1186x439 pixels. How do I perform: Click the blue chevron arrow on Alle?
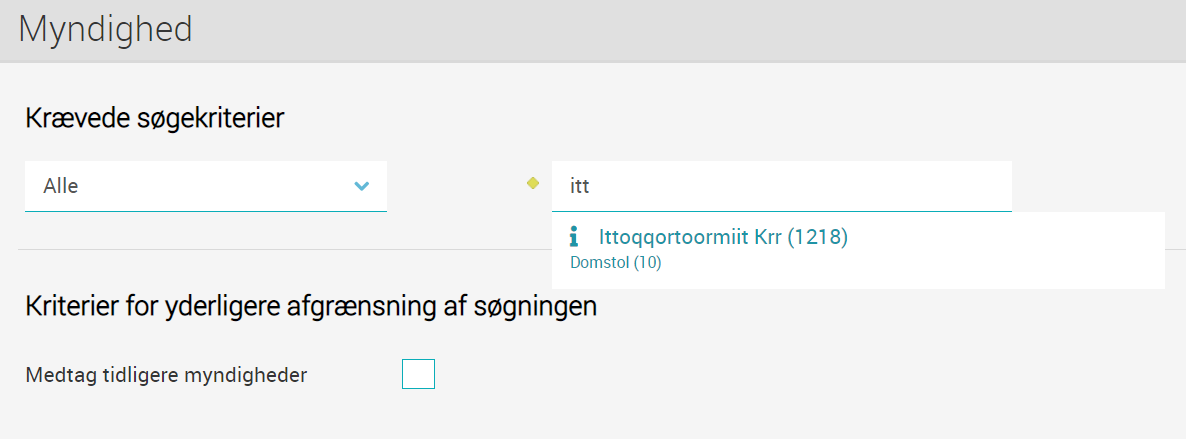point(362,185)
